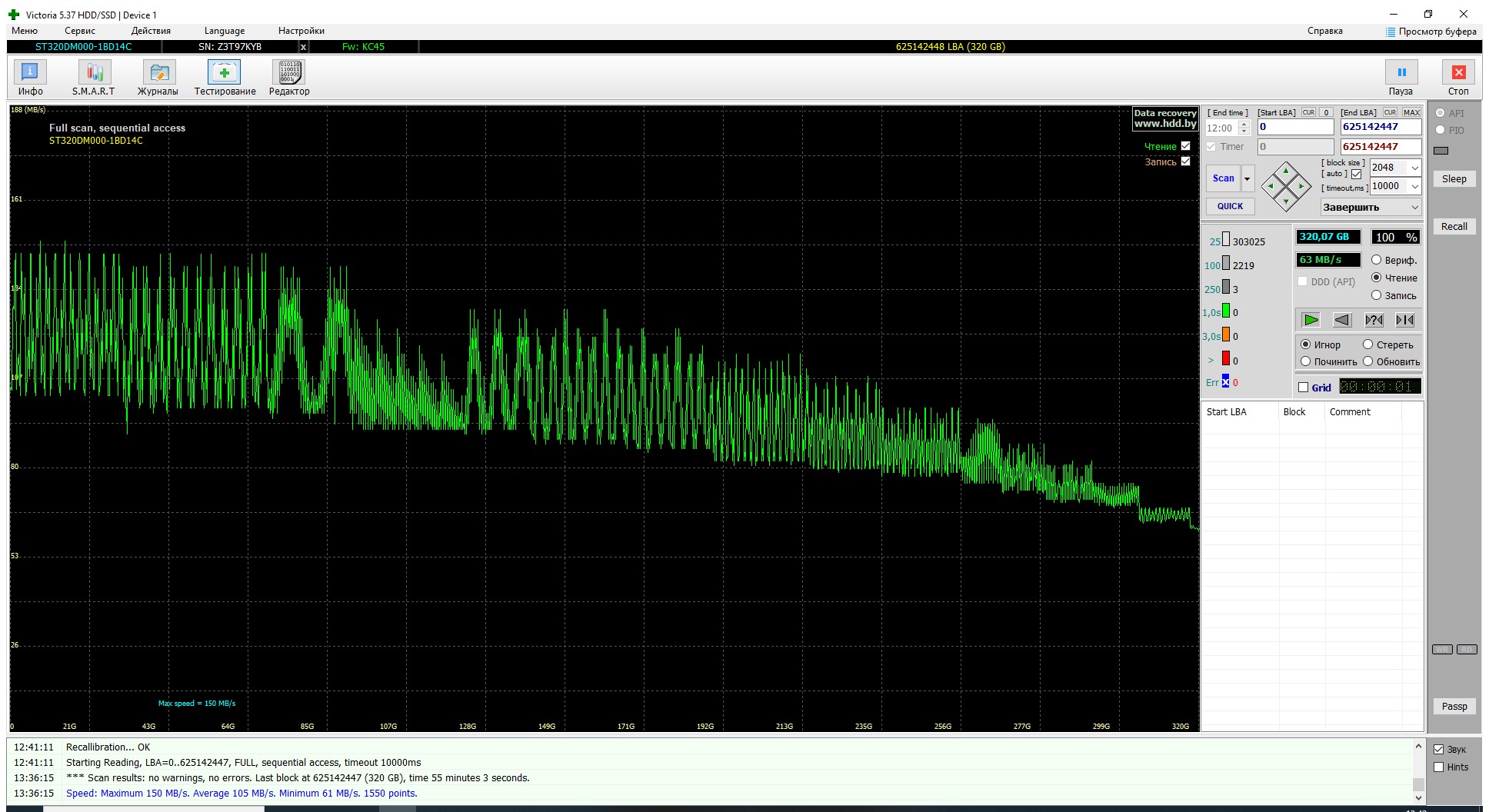Open the Инфо drive info panel
Screen dimensions: 1489x812
30,78
